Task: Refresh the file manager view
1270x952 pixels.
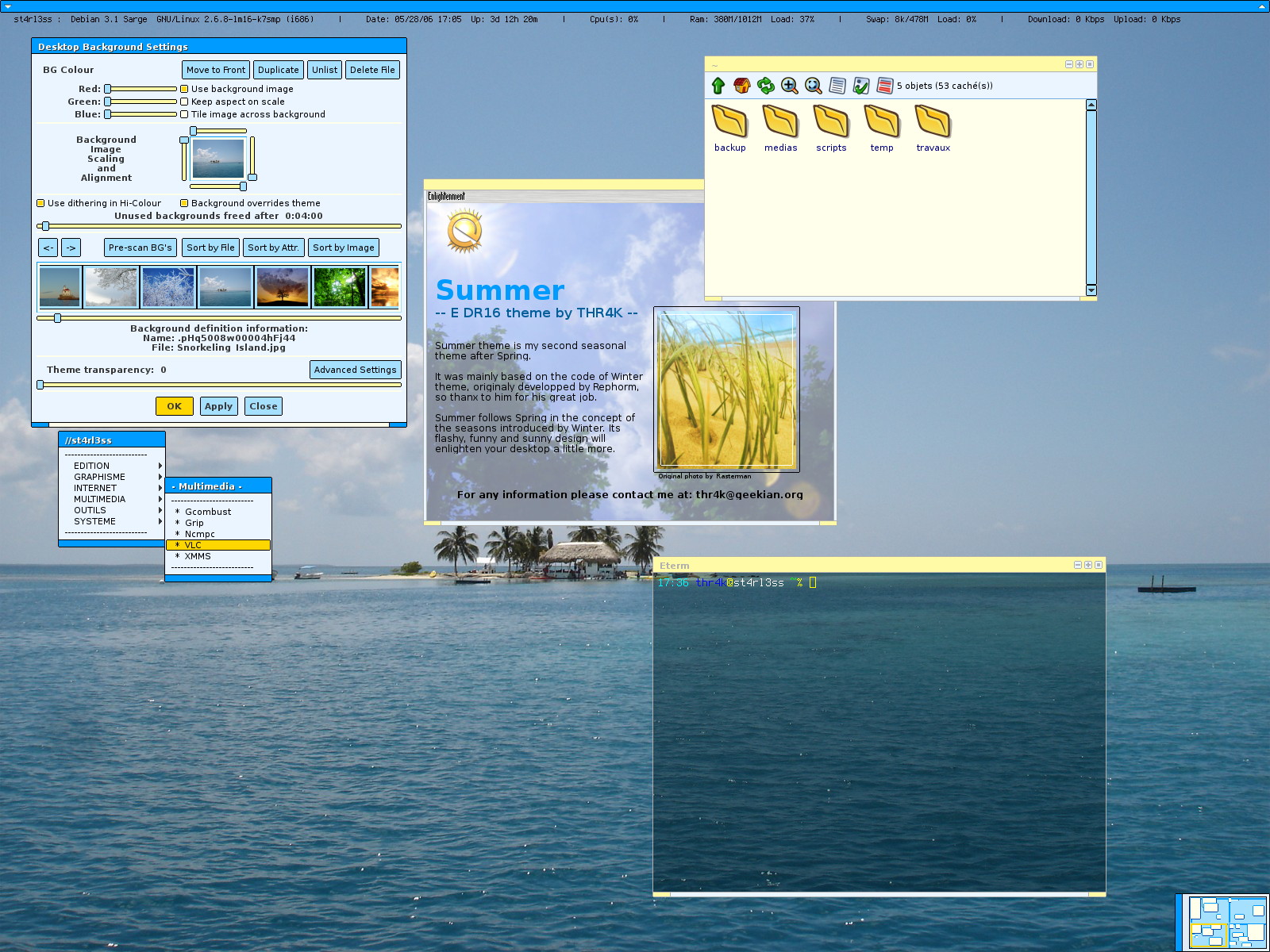Action: click(766, 86)
